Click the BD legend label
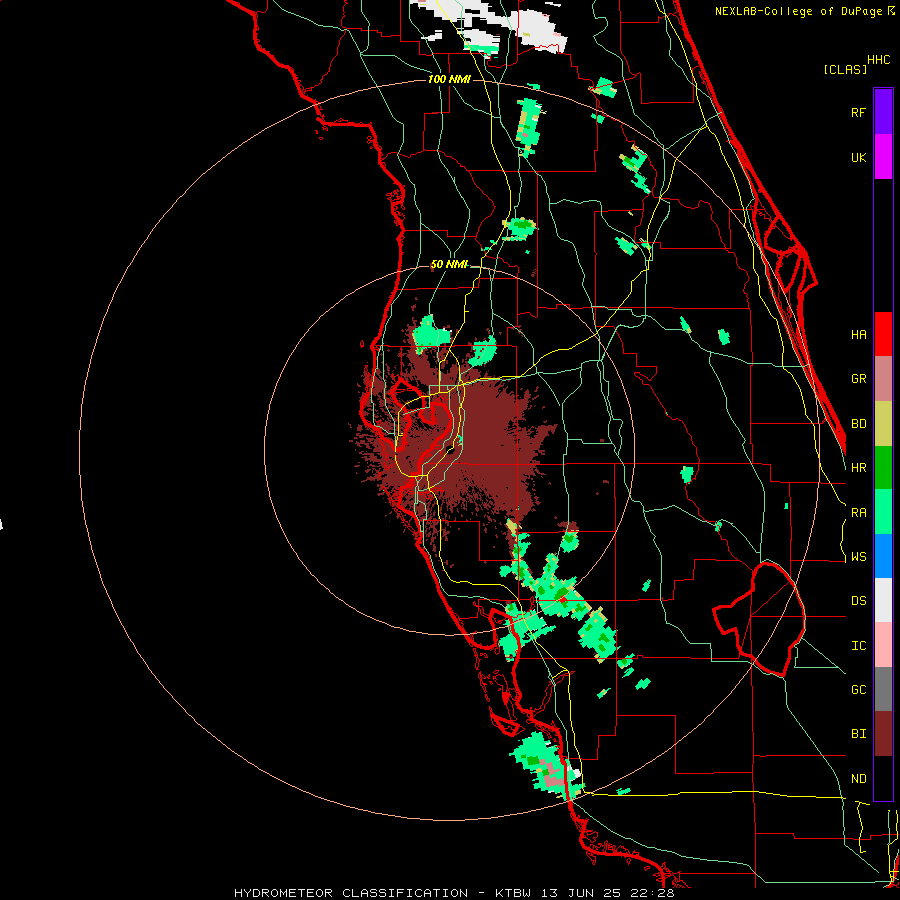 858,424
